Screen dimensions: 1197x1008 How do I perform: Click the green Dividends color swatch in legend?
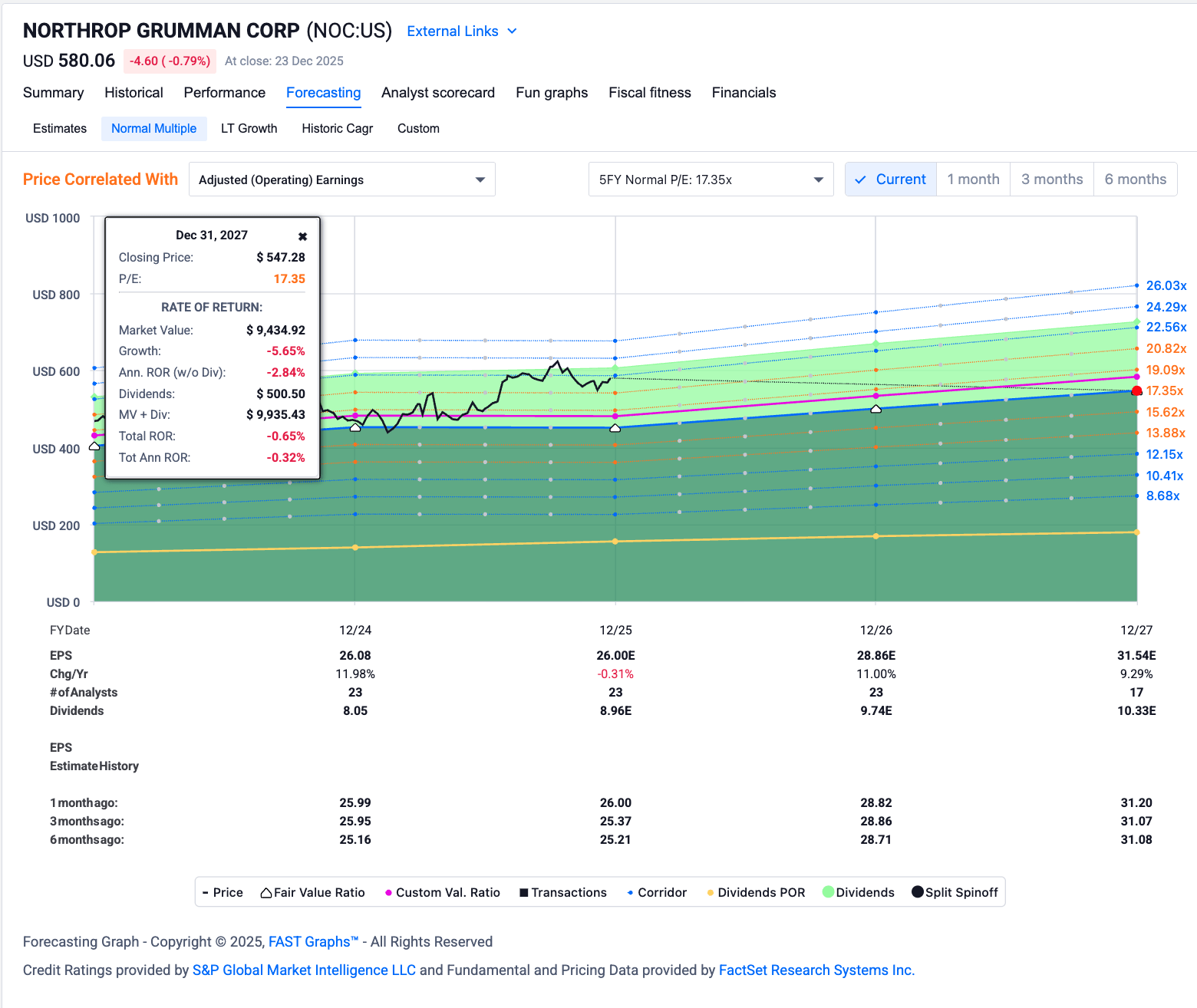point(827,891)
